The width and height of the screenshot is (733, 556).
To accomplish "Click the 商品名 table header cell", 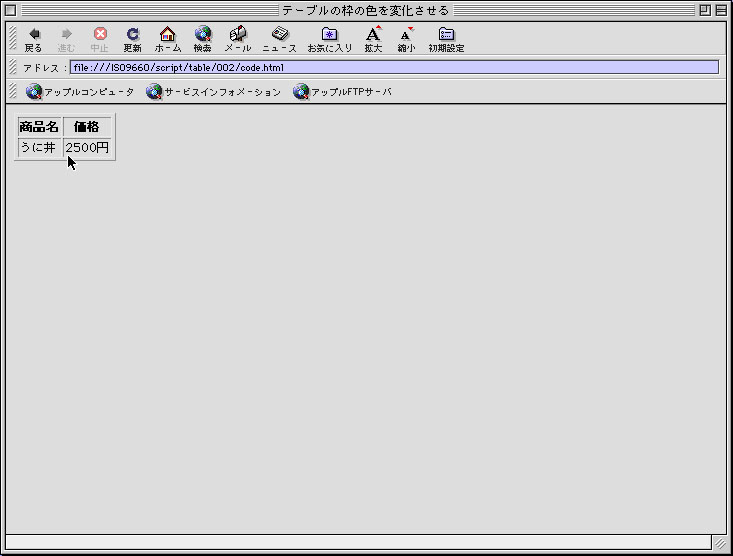I will (x=39, y=127).
